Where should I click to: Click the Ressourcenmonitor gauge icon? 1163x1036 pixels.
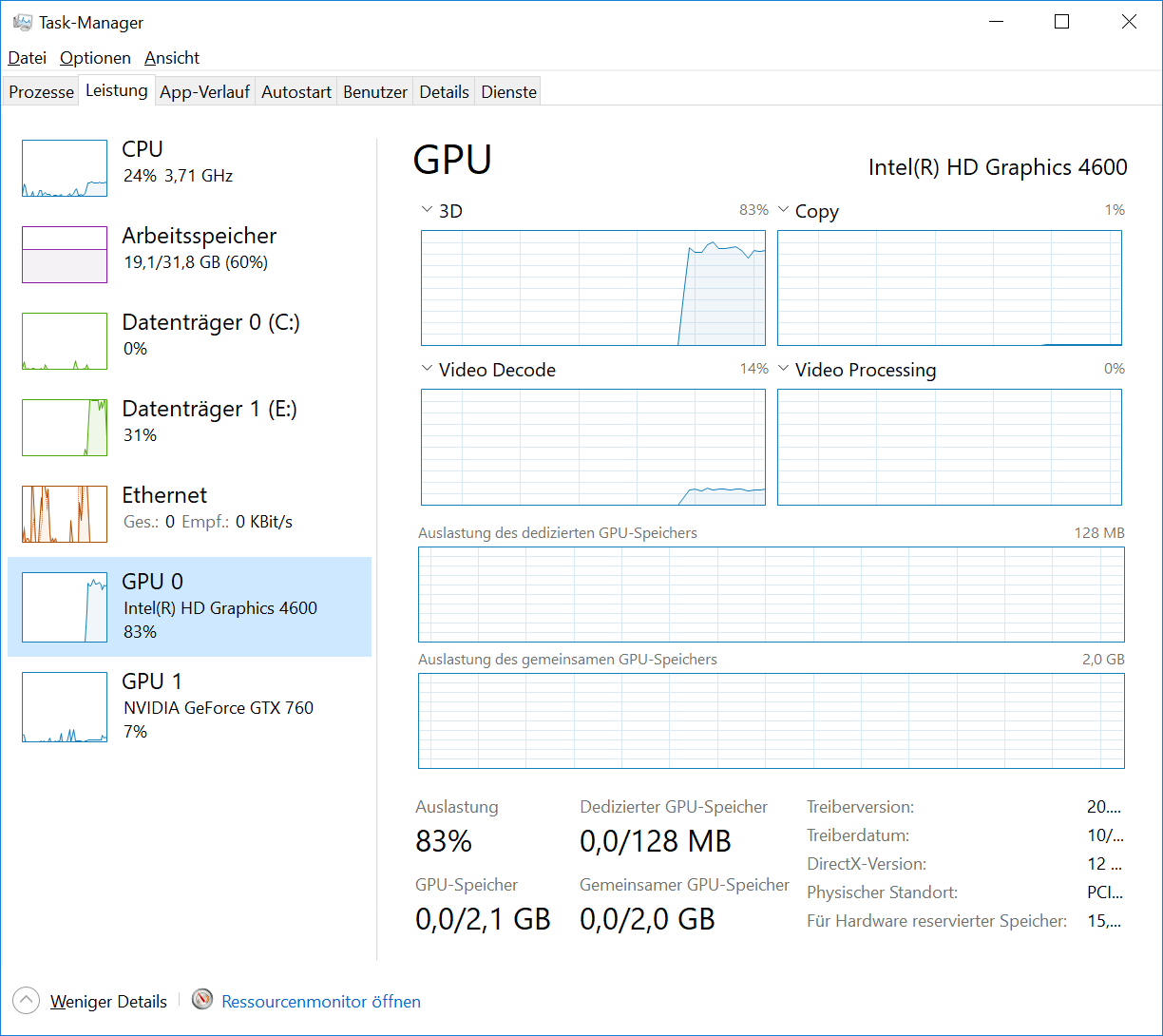202,1000
